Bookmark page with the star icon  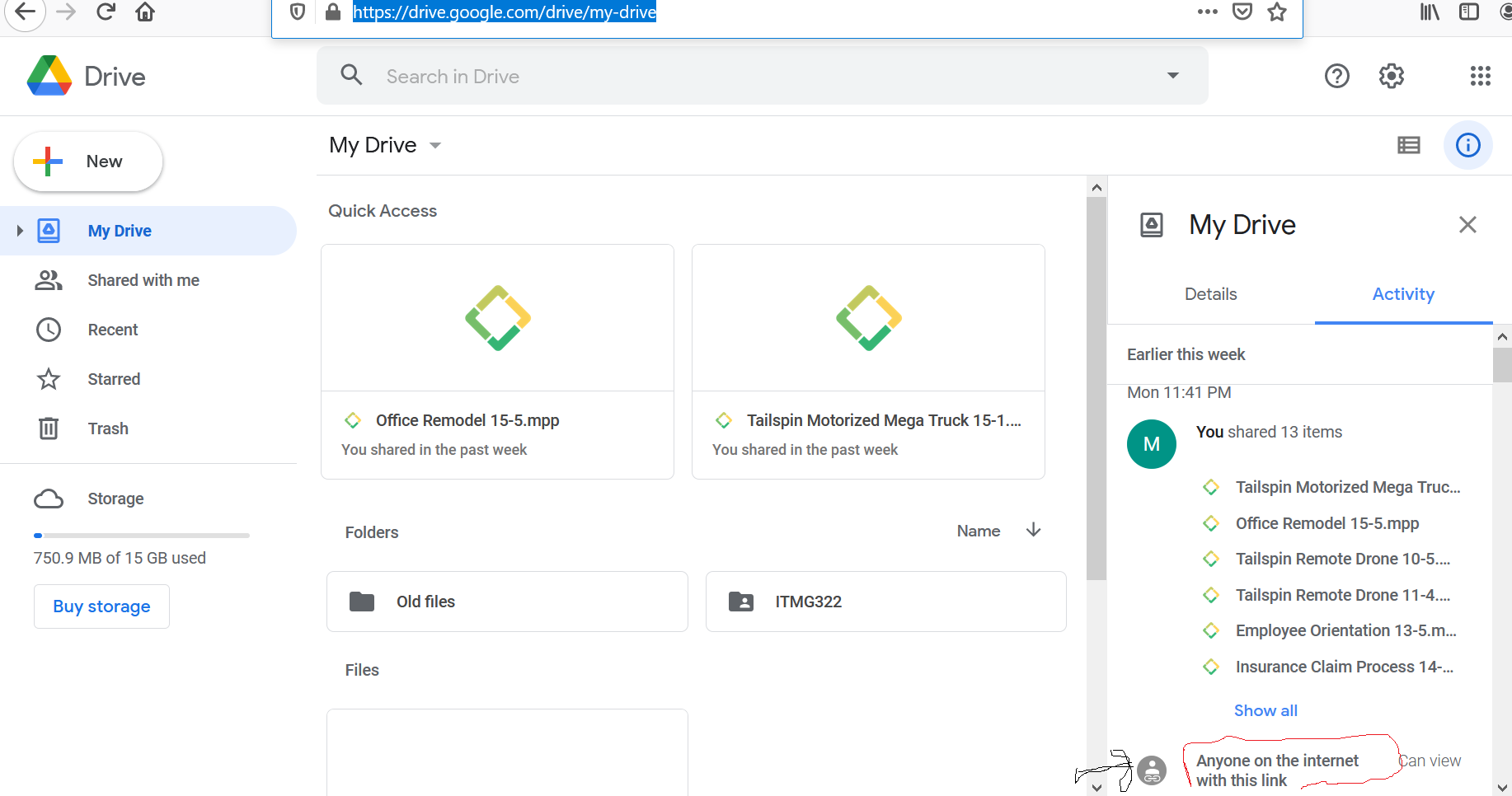(1277, 12)
